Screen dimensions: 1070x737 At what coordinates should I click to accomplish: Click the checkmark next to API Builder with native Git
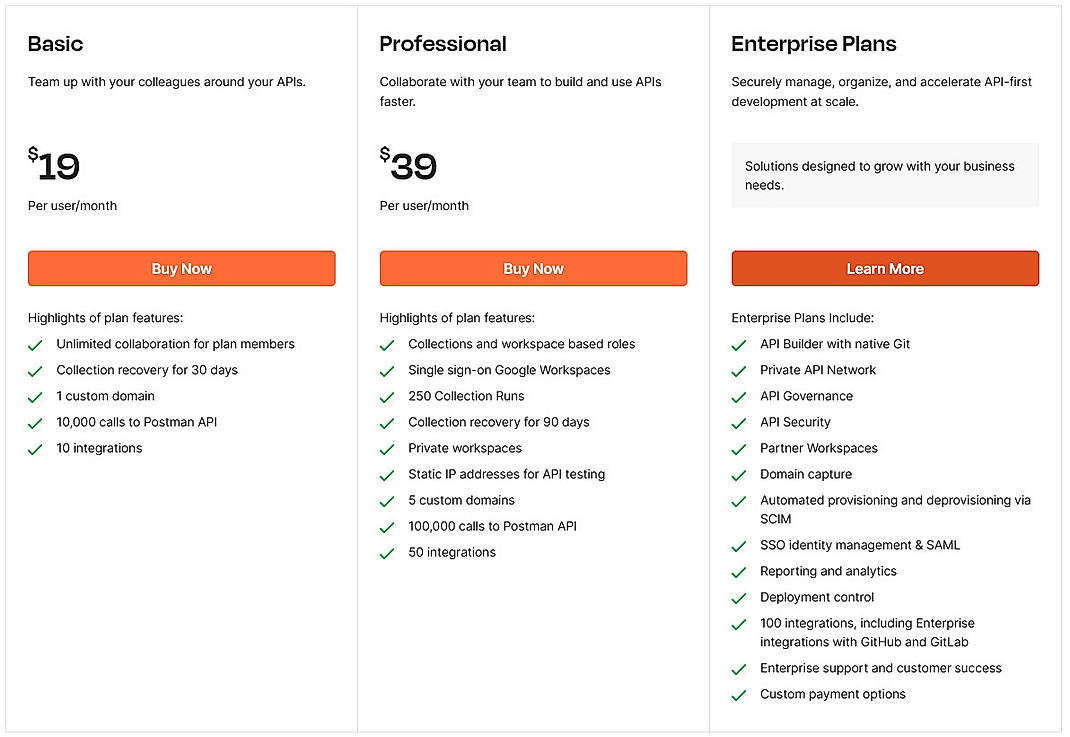tap(739, 344)
